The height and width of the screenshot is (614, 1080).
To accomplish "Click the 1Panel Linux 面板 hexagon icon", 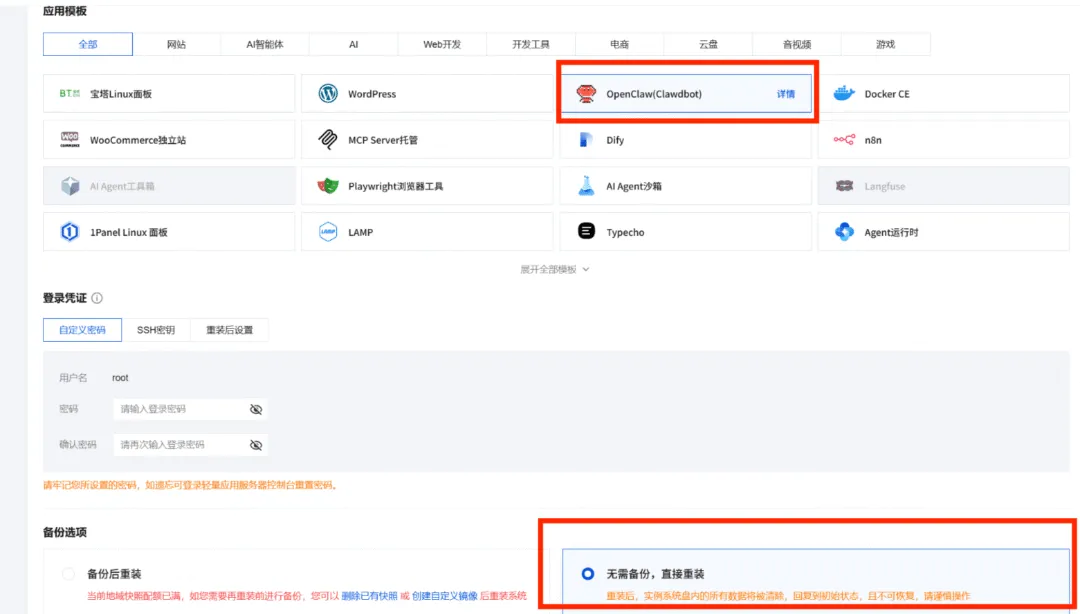I will click(x=70, y=232).
